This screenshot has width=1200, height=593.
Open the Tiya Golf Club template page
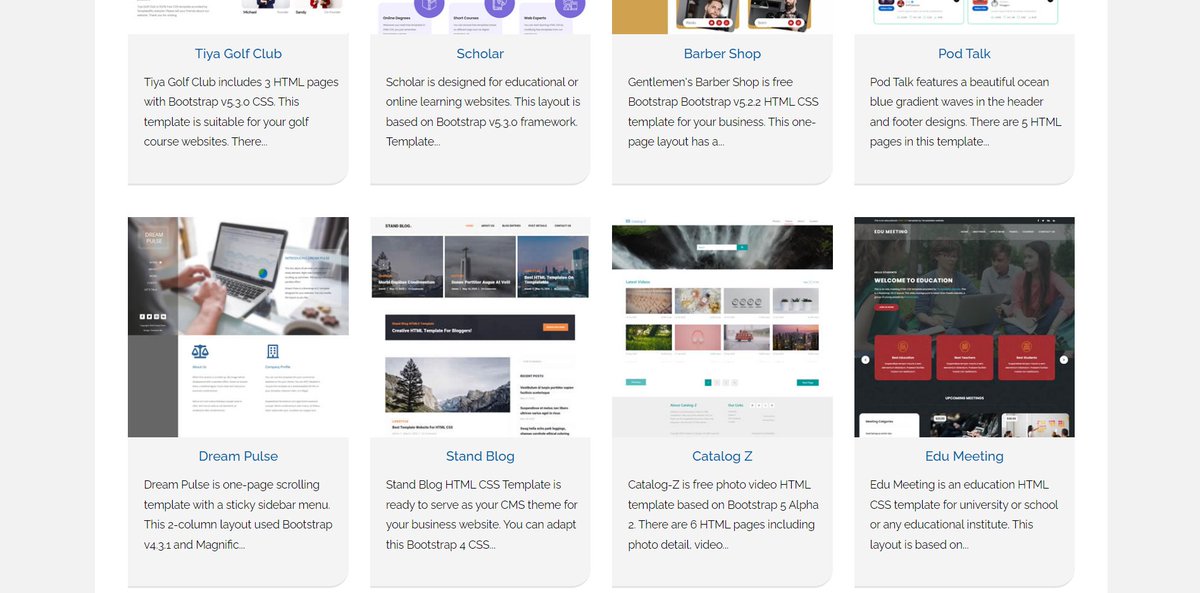[237, 53]
